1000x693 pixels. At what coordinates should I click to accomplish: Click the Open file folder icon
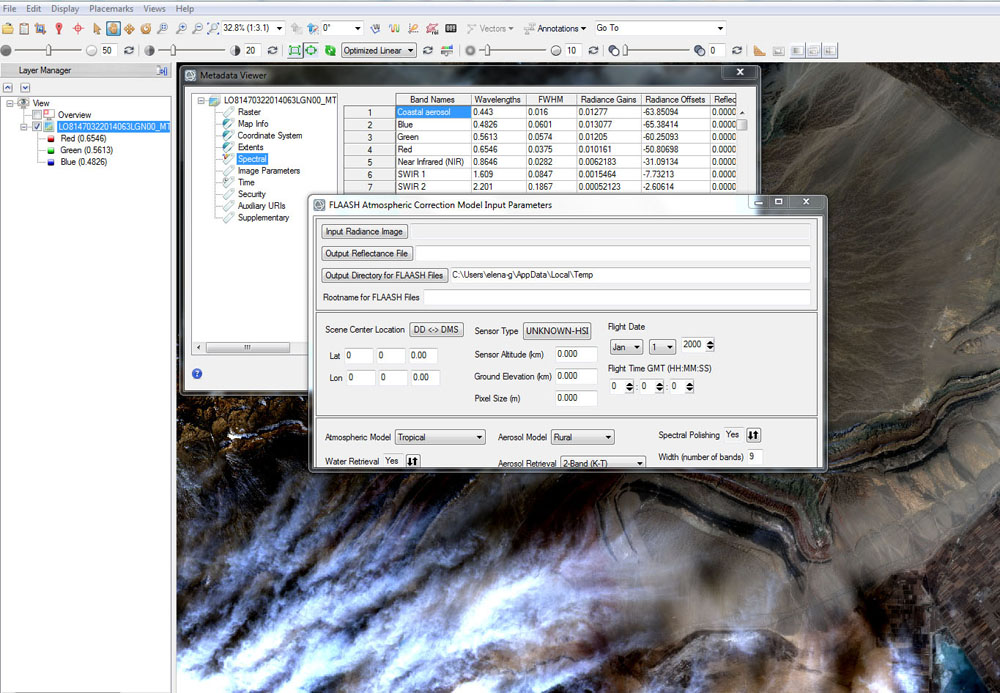pos(7,28)
